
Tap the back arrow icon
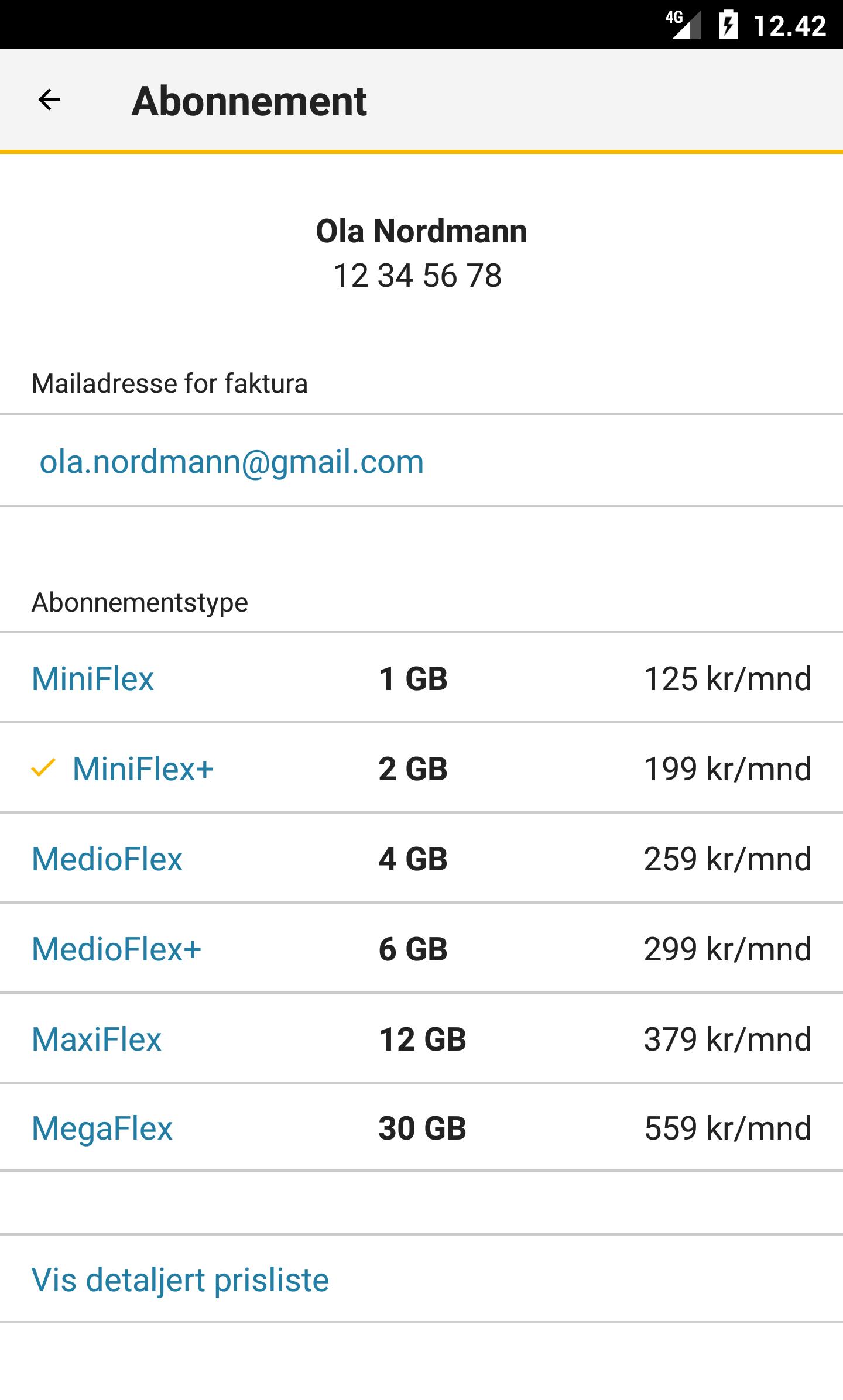click(x=49, y=99)
